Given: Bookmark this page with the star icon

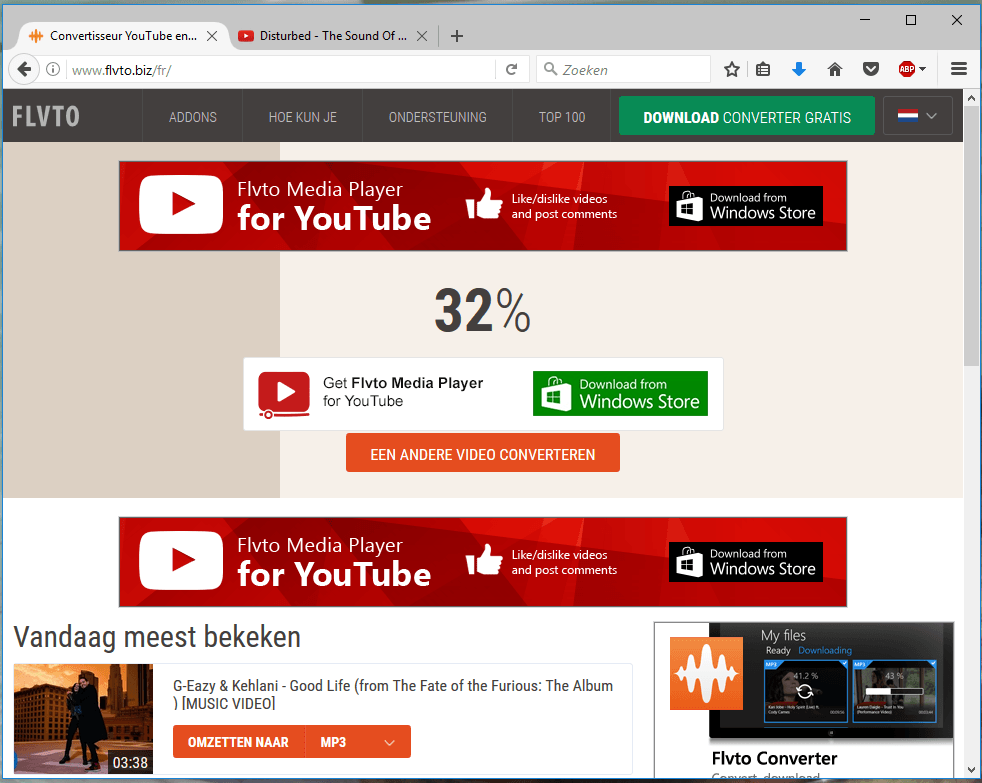Looking at the screenshot, I should [731, 70].
